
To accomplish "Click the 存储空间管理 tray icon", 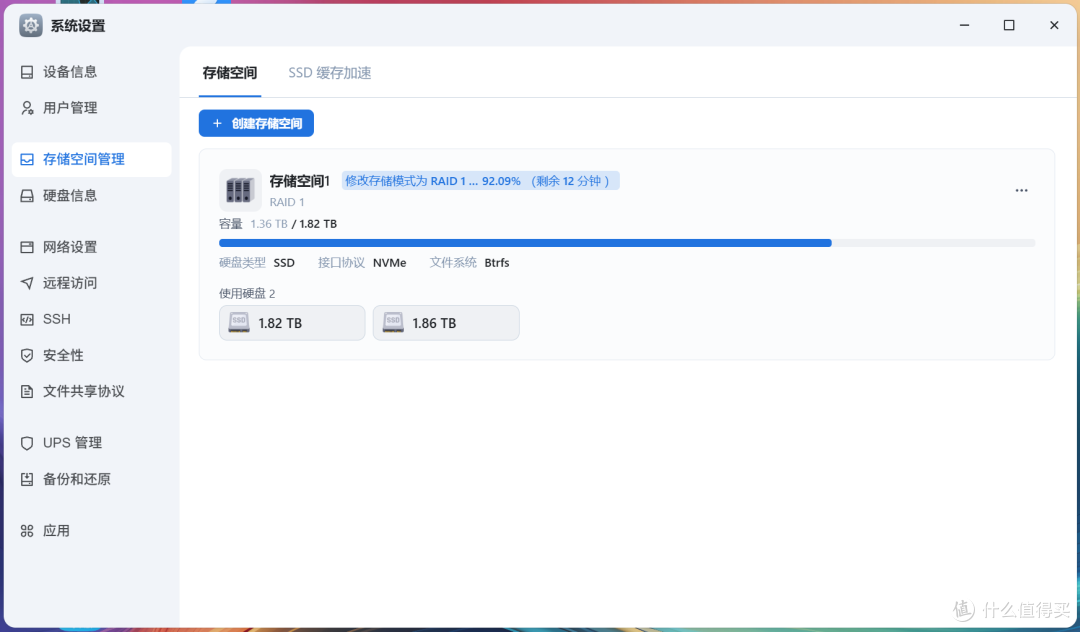I will [x=27, y=160].
